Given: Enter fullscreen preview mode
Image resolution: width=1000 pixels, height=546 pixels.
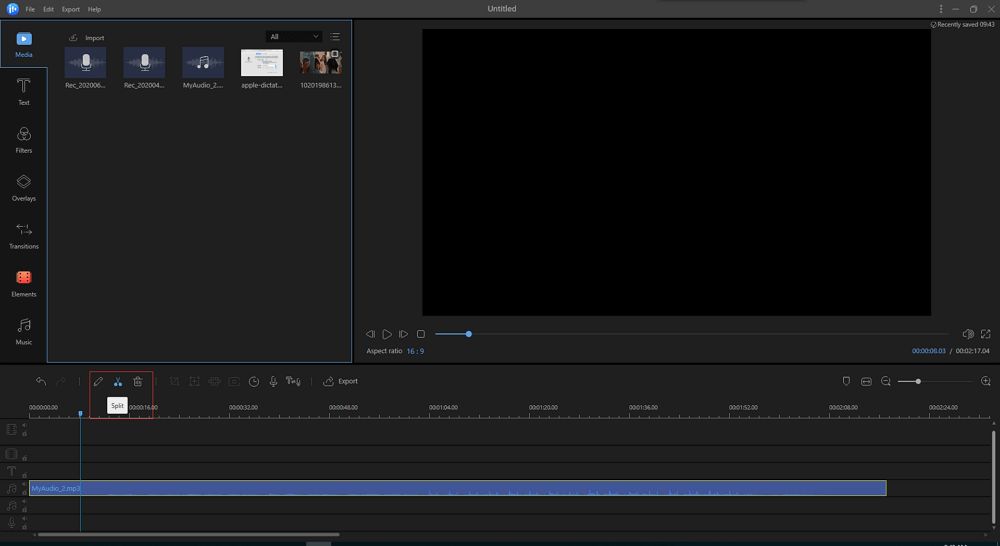Looking at the screenshot, I should coord(985,334).
